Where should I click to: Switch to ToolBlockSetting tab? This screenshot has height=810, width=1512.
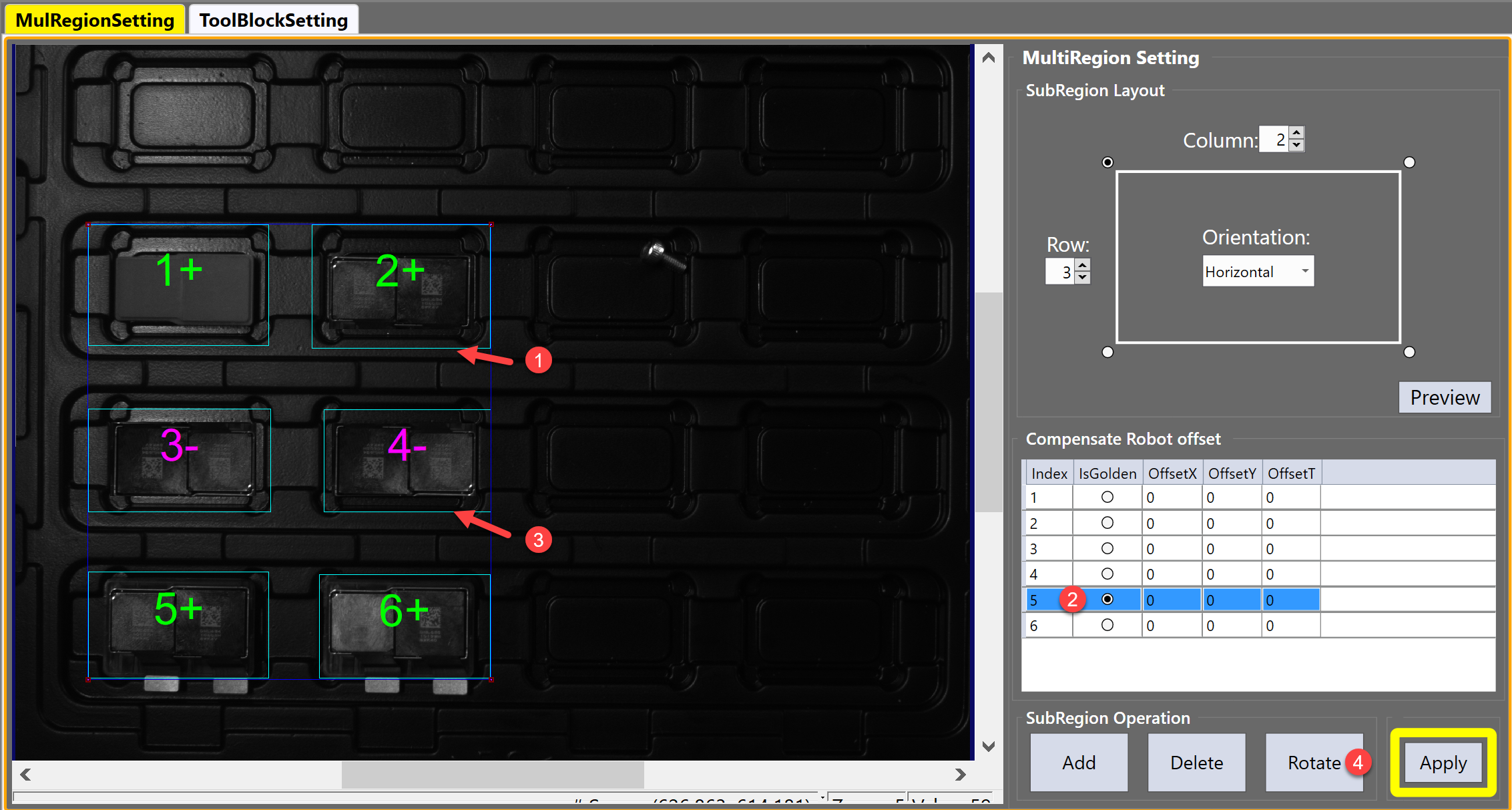(273, 20)
